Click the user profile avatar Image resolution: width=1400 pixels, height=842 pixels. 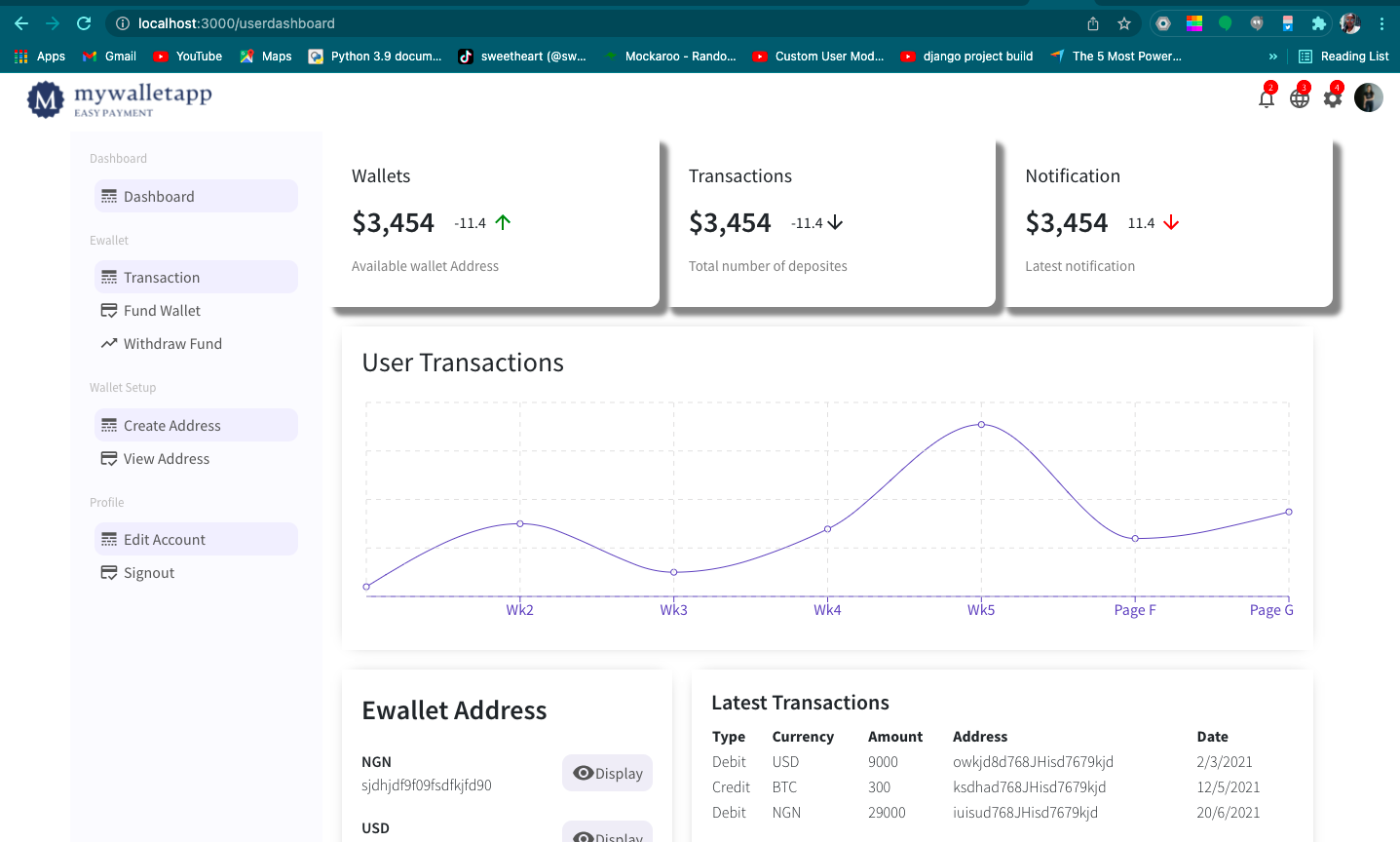coord(1369,97)
